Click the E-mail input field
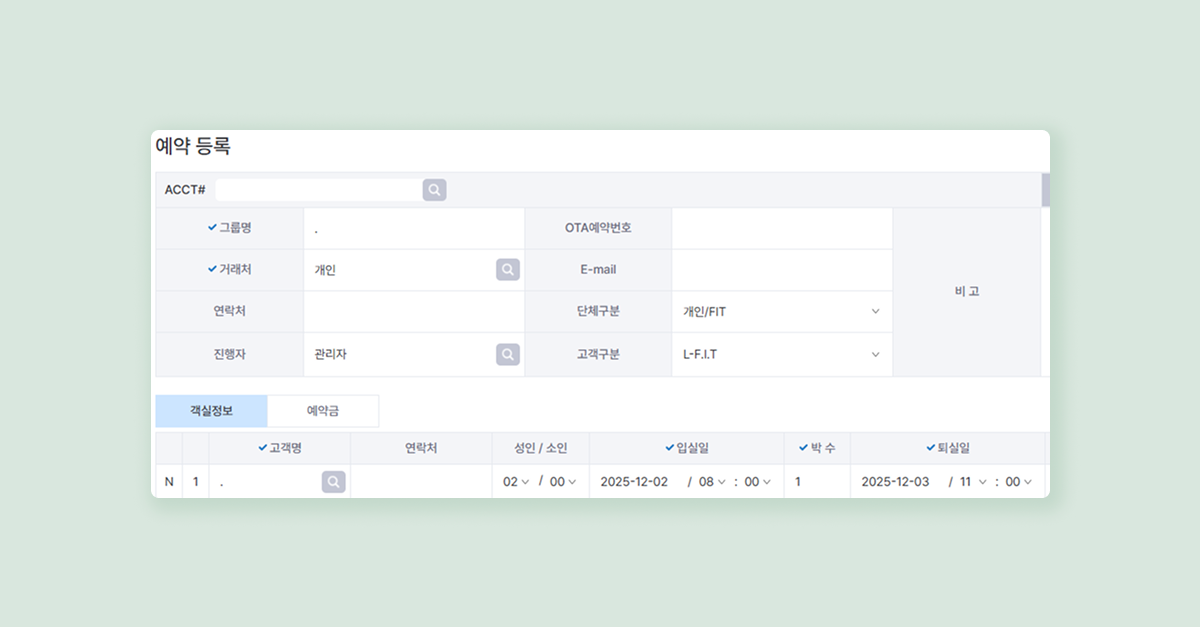Viewport: 1200px width, 627px height. coord(782,270)
